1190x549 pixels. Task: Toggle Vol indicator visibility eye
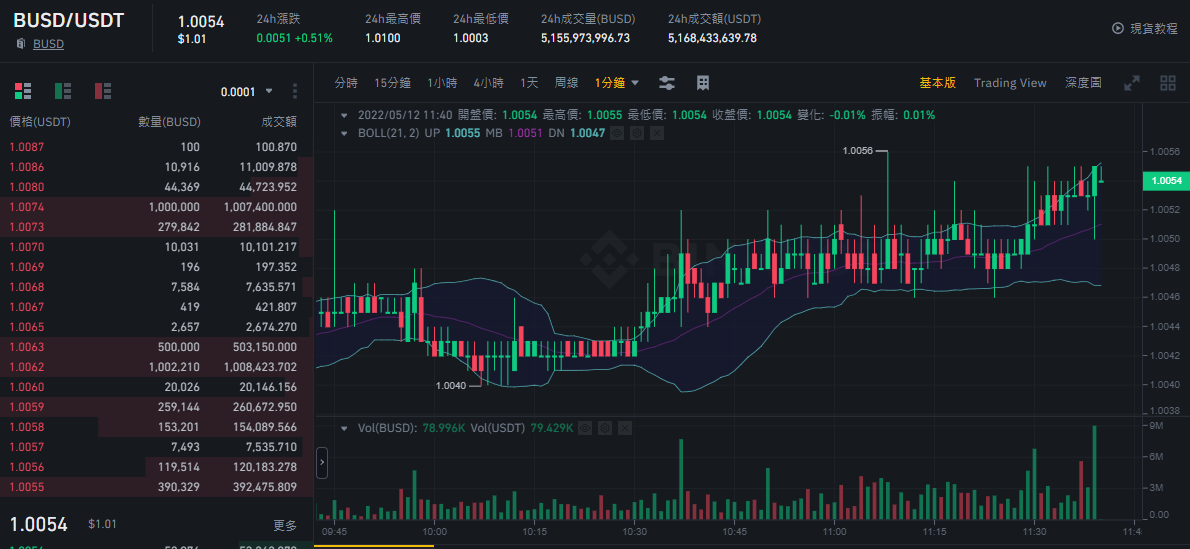pyautogui.click(x=585, y=428)
